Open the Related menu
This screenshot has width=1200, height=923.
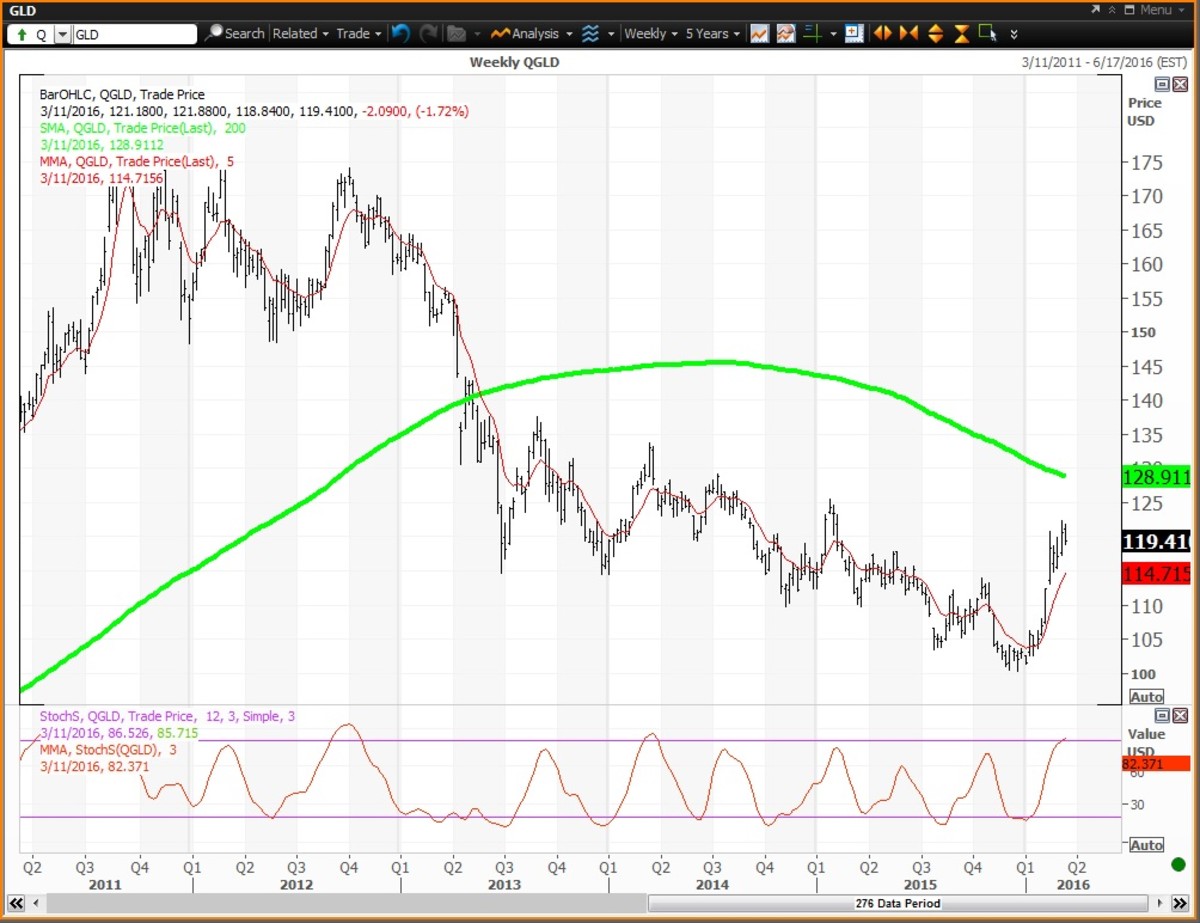[300, 33]
